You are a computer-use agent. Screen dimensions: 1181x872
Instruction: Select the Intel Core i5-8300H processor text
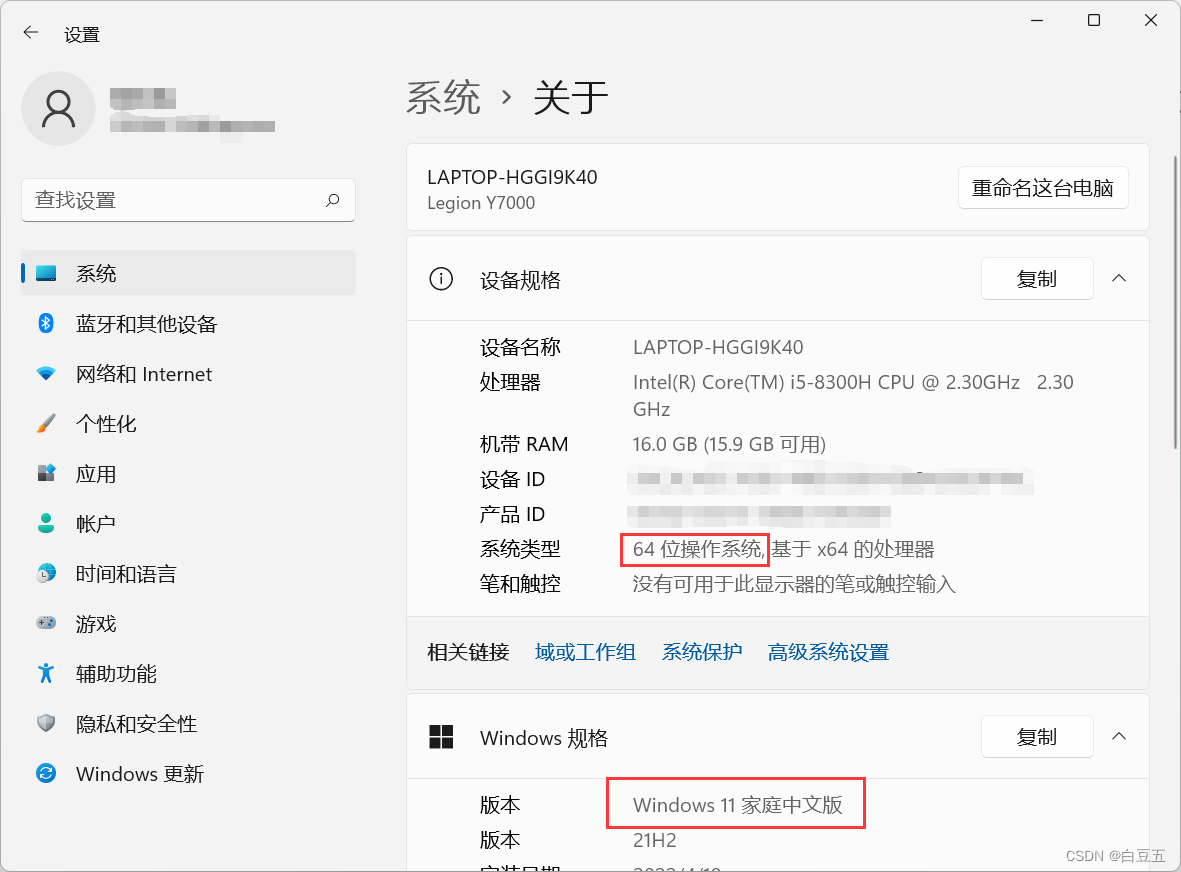(853, 395)
